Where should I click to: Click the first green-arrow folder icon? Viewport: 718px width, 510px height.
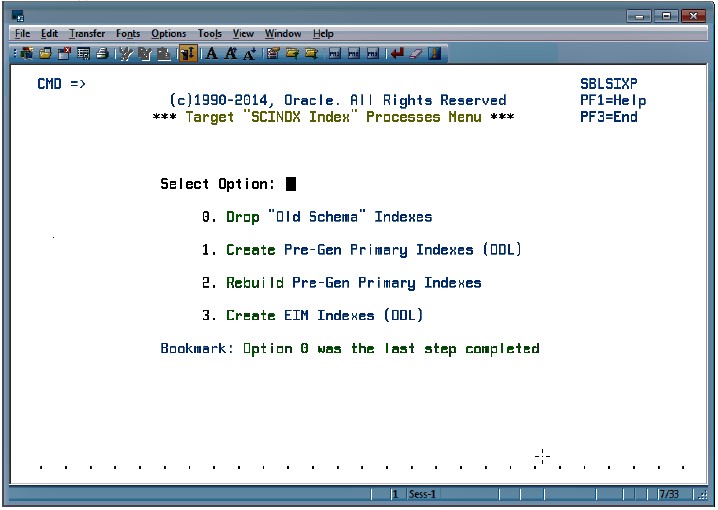tap(292, 54)
